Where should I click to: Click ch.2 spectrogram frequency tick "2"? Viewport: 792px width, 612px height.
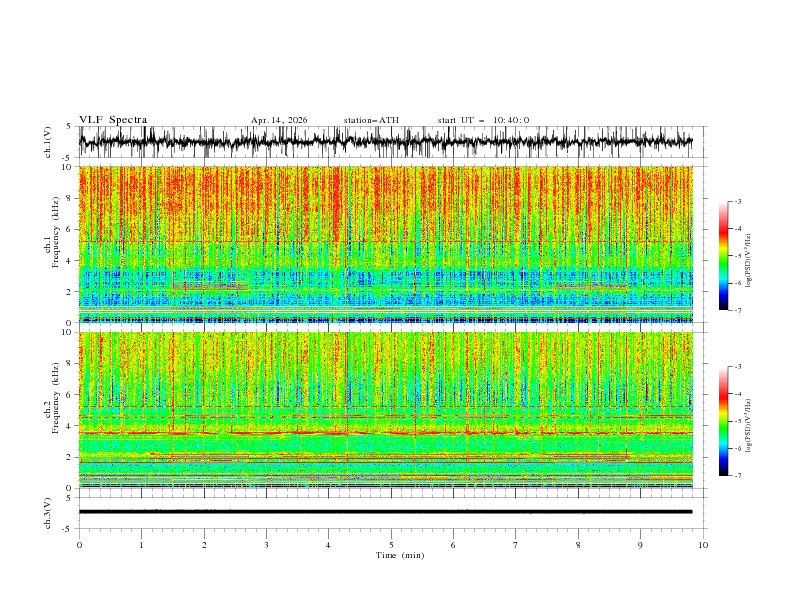click(69, 457)
